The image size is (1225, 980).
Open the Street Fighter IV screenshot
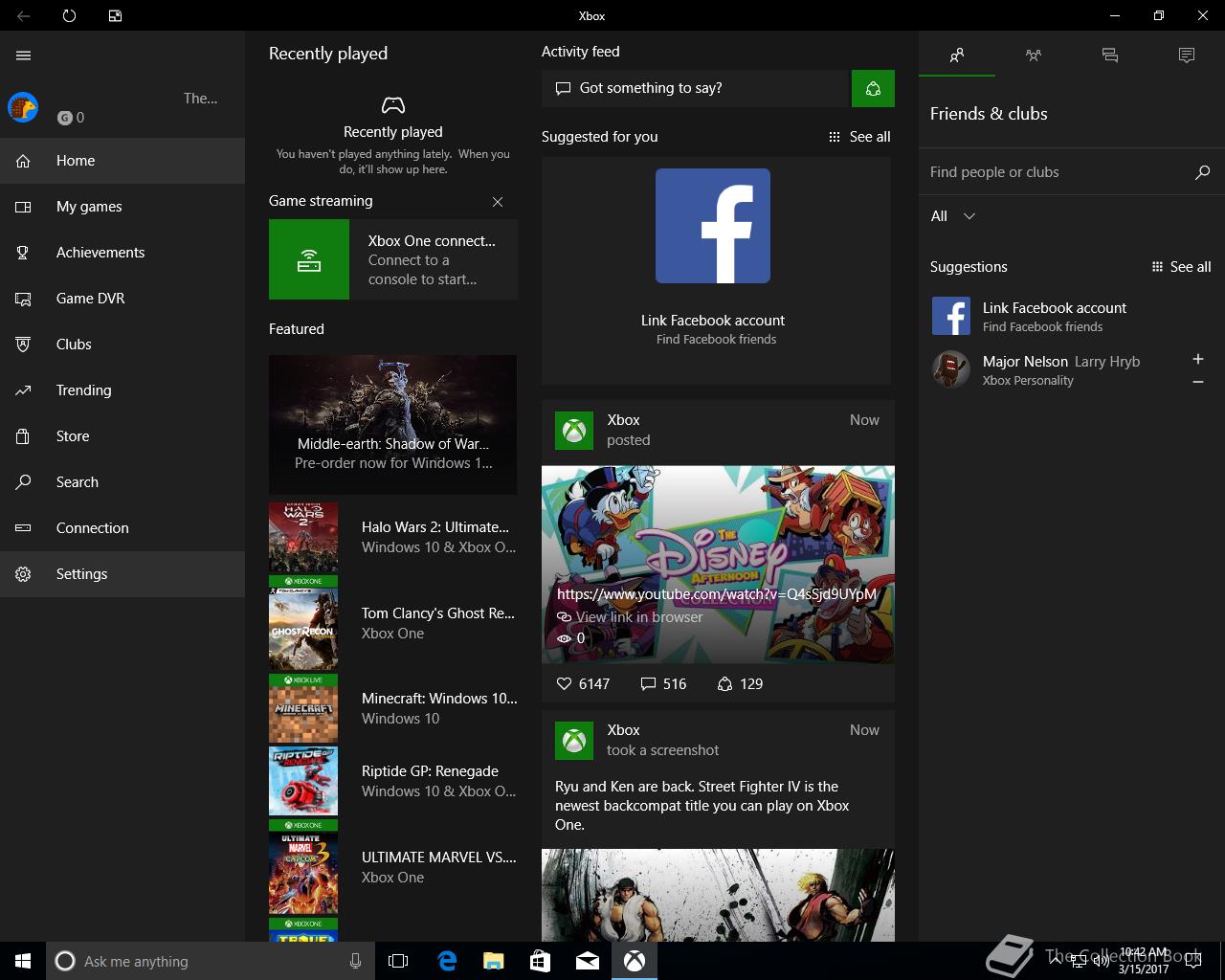coord(718,895)
